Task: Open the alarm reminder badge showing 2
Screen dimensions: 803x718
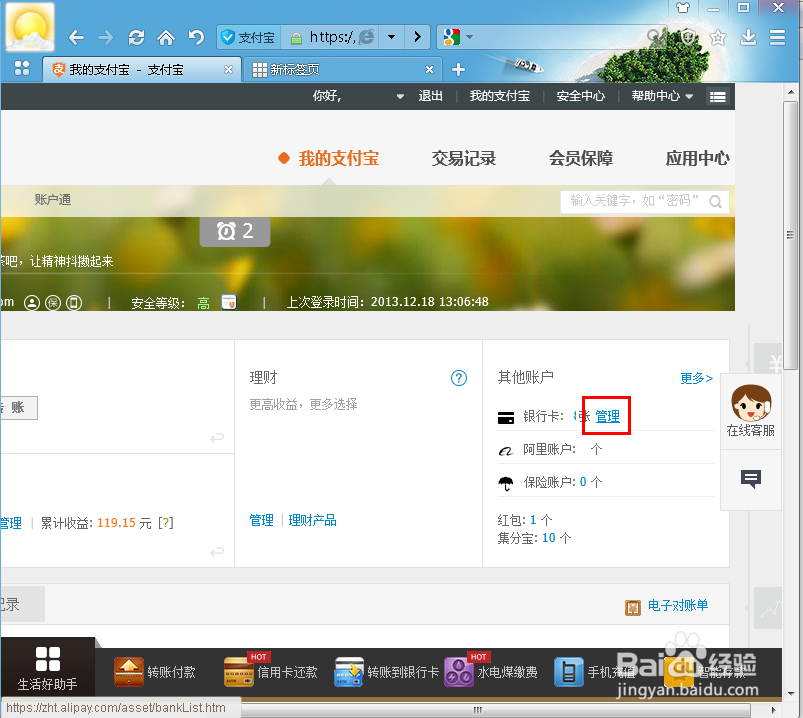Action: tap(235, 231)
